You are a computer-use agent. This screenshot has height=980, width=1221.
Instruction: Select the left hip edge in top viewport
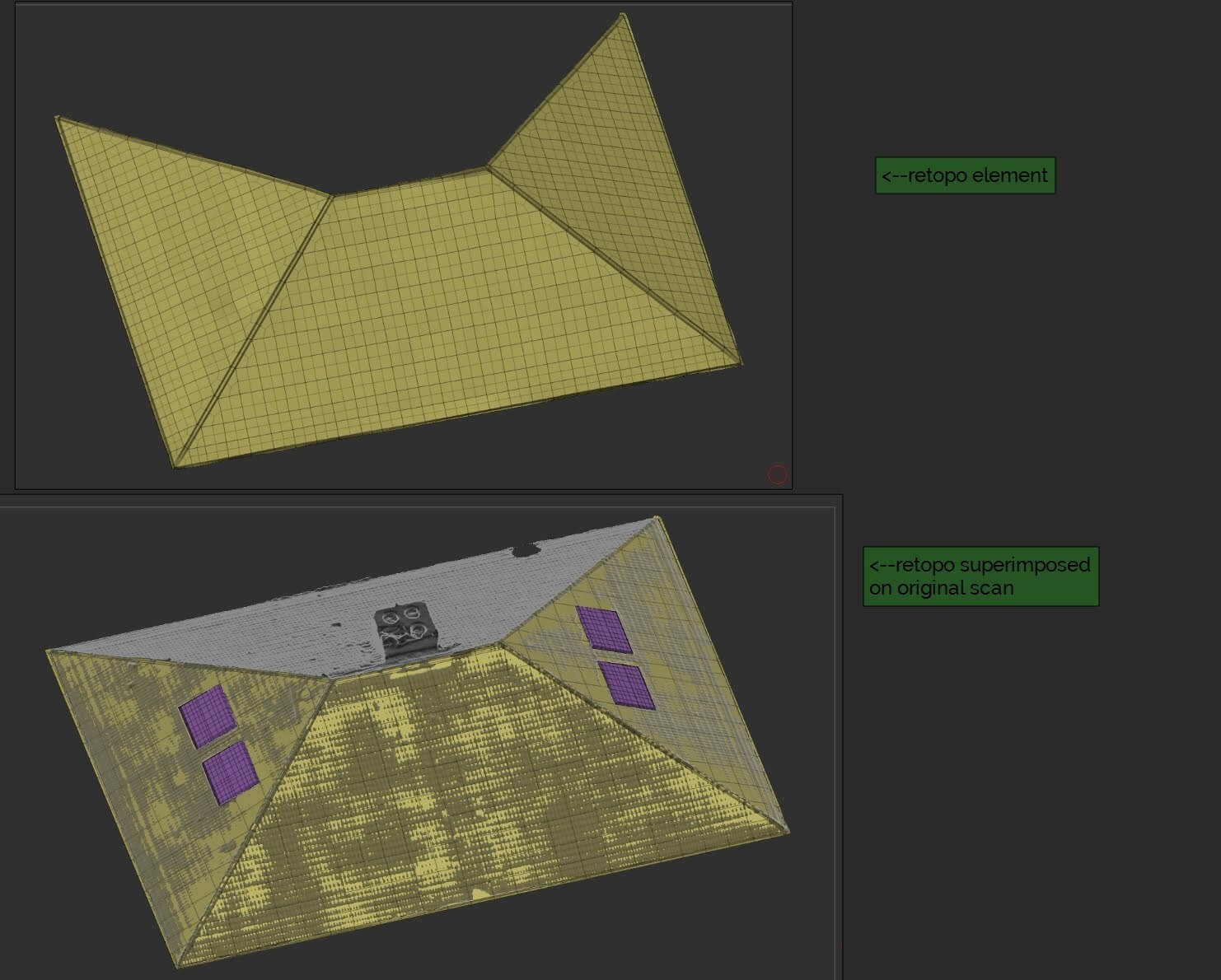(x=255, y=328)
